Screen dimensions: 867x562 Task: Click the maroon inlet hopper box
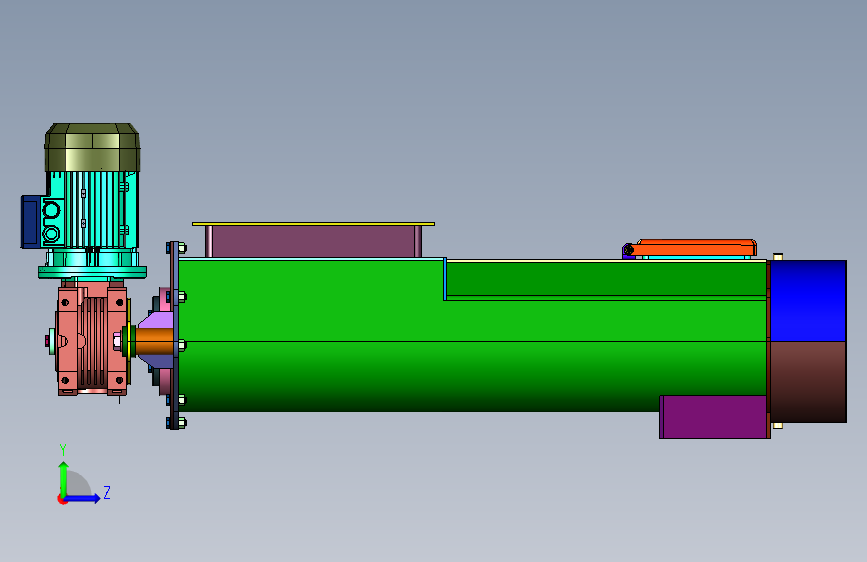pyautogui.click(x=314, y=241)
